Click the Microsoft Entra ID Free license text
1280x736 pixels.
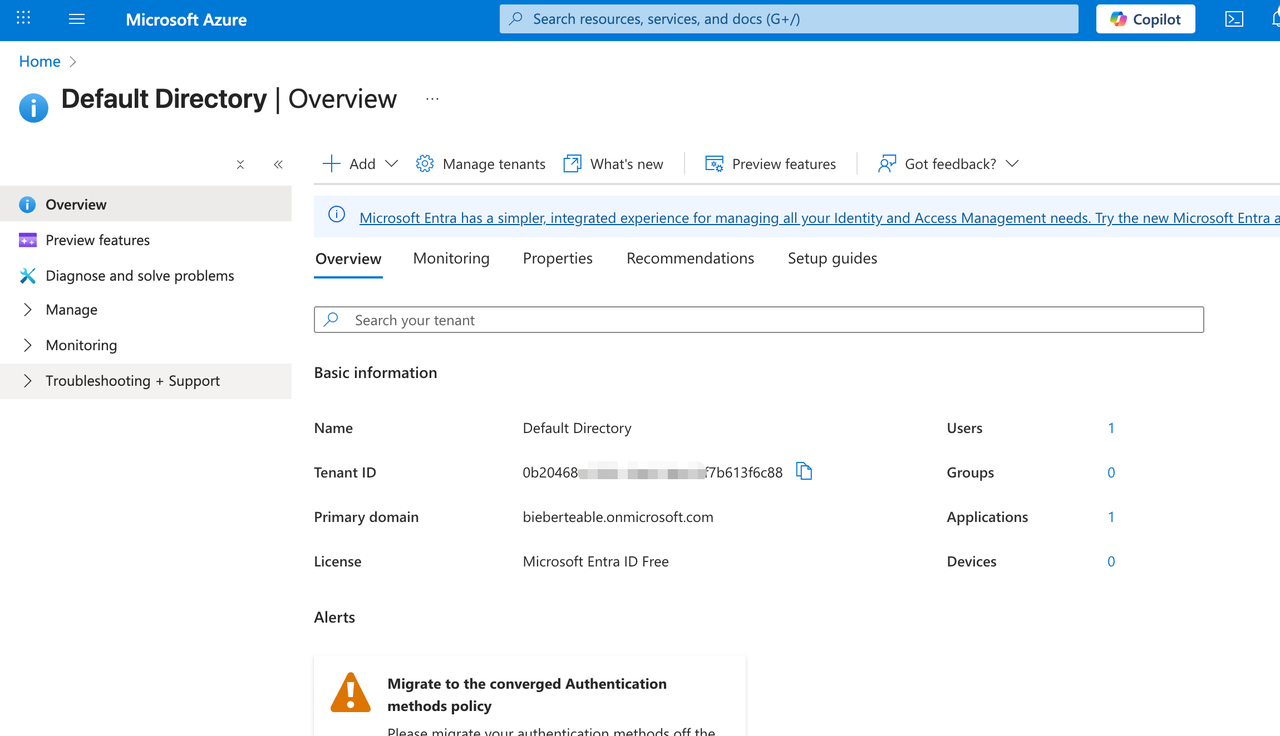pyautogui.click(x=596, y=561)
